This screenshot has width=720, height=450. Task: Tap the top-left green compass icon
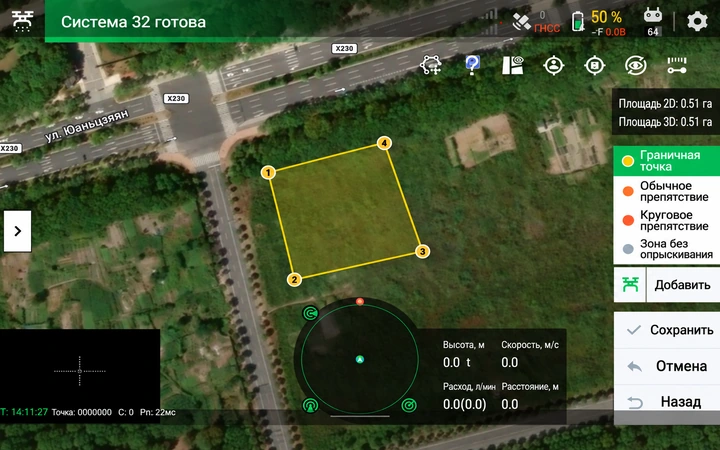click(310, 313)
